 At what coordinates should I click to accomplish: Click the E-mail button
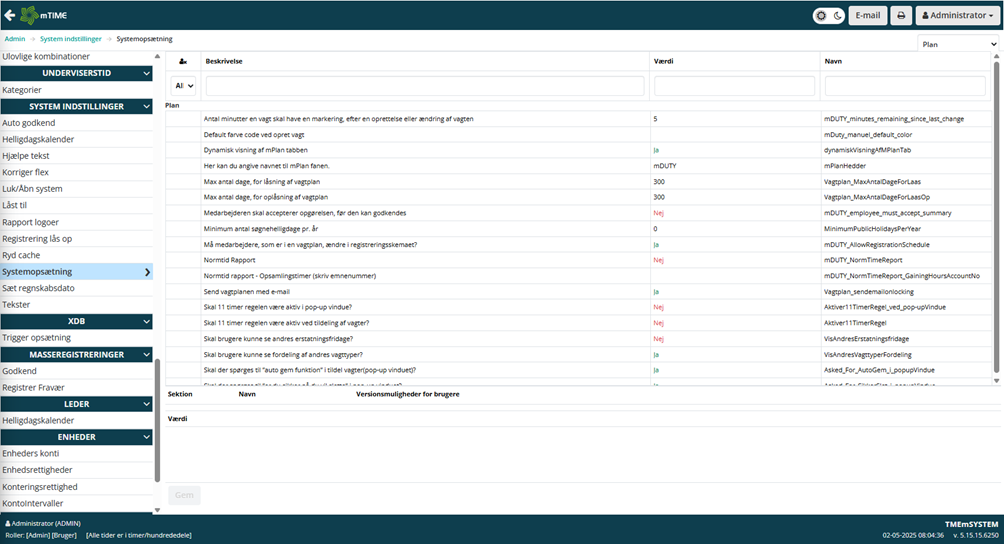point(867,16)
